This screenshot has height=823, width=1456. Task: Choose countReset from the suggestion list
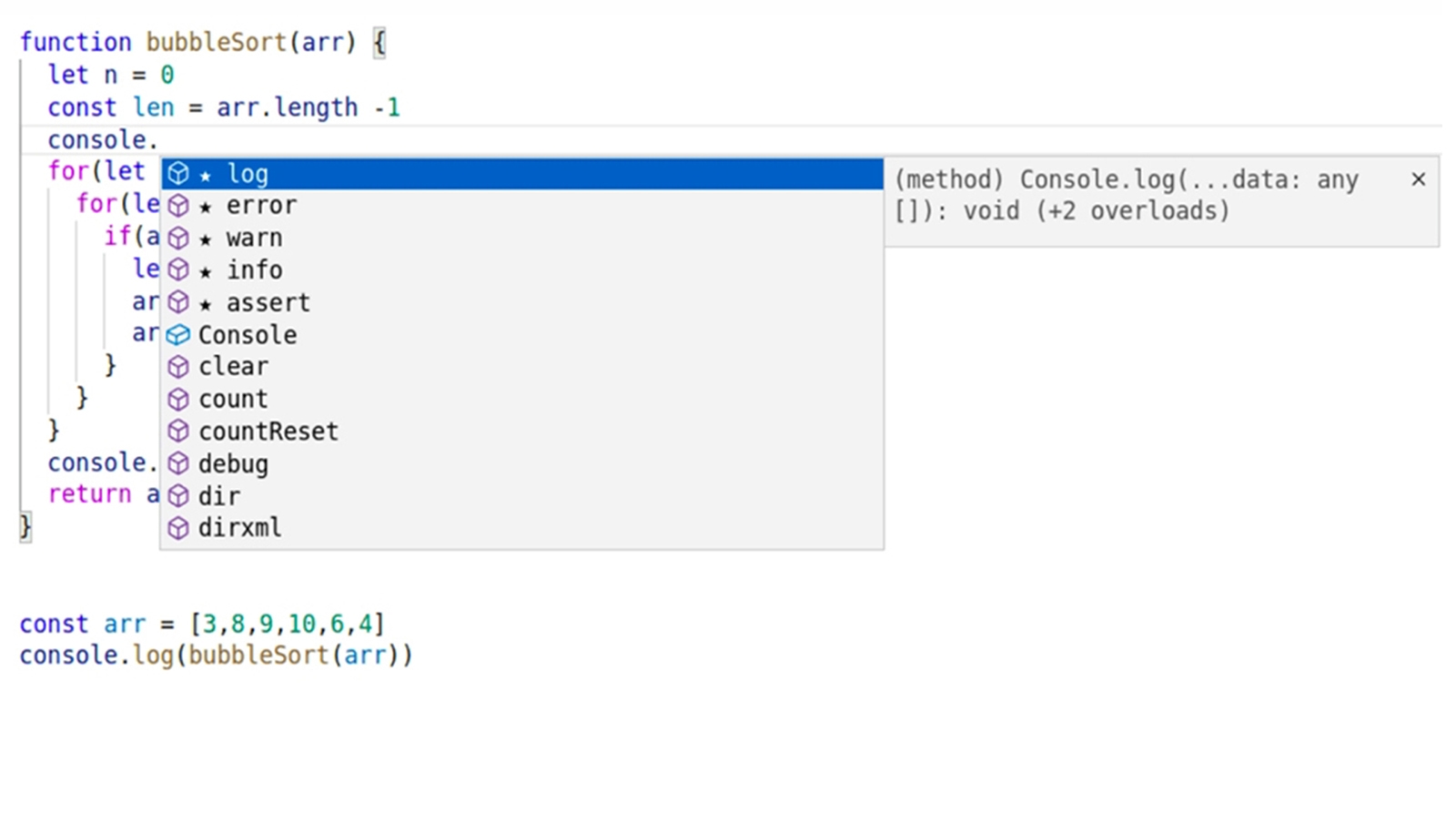click(x=522, y=432)
